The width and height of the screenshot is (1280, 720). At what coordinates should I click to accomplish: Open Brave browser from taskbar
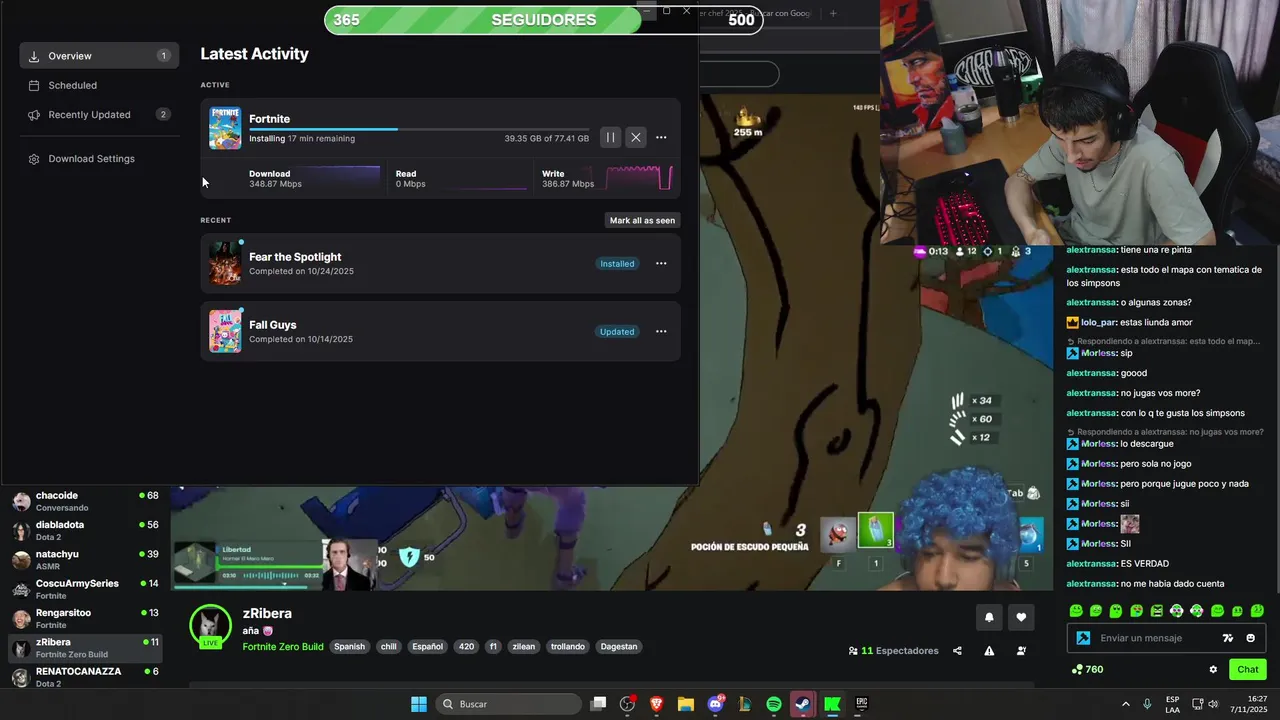[657, 704]
